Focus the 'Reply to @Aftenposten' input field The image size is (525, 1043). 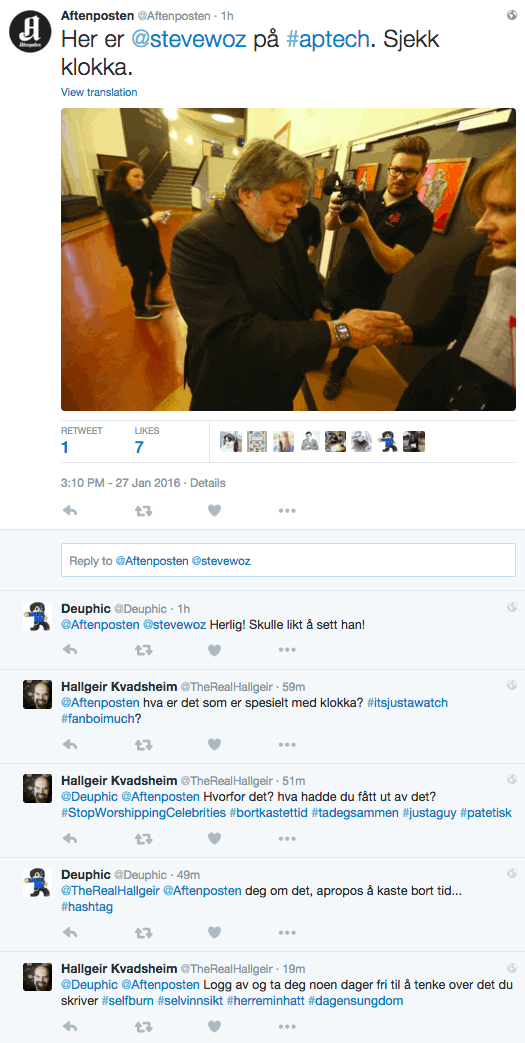coord(288,560)
